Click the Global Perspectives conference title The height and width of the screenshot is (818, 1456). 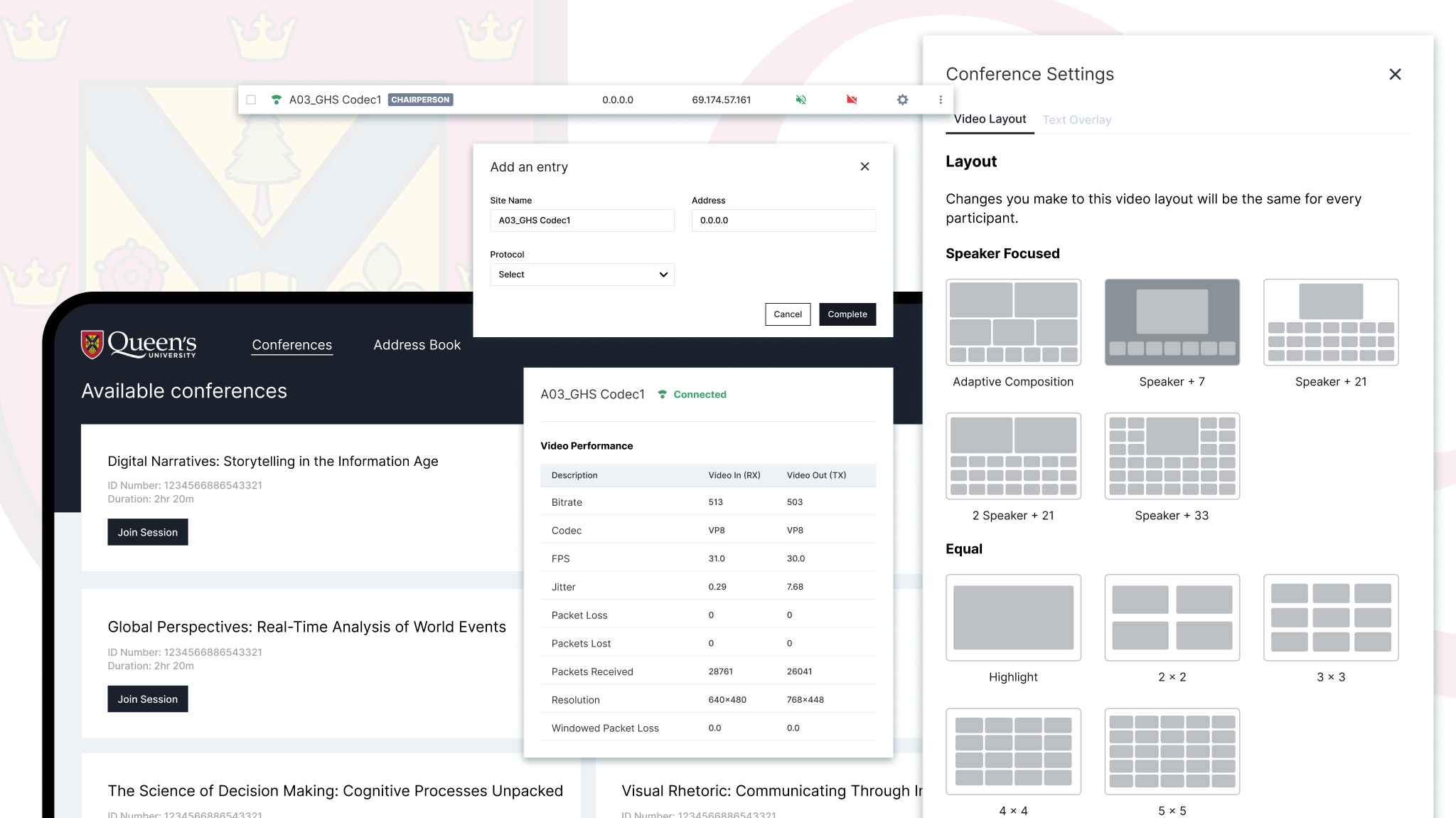(x=307, y=627)
